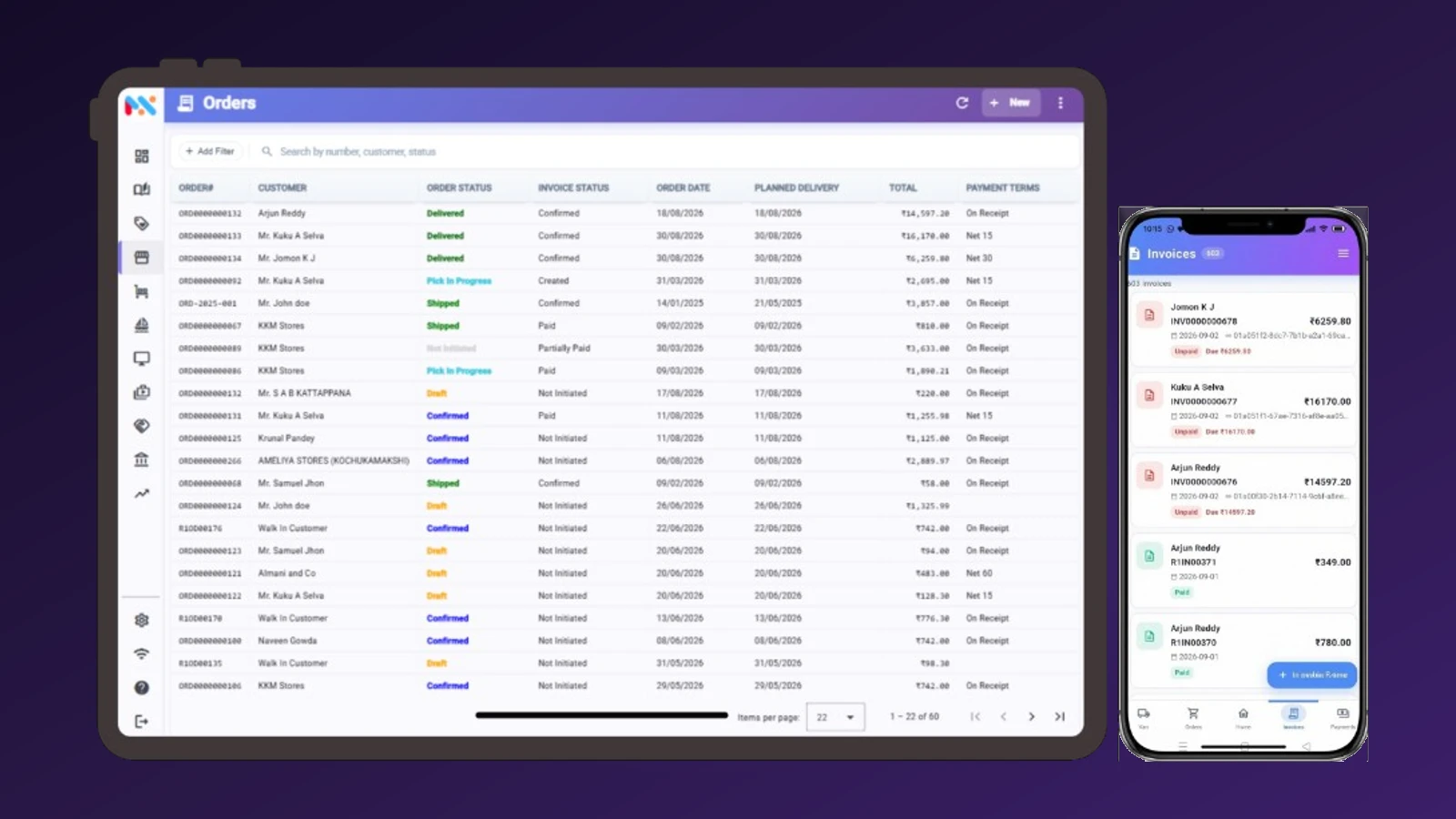Click the search magnifier icon

(267, 151)
